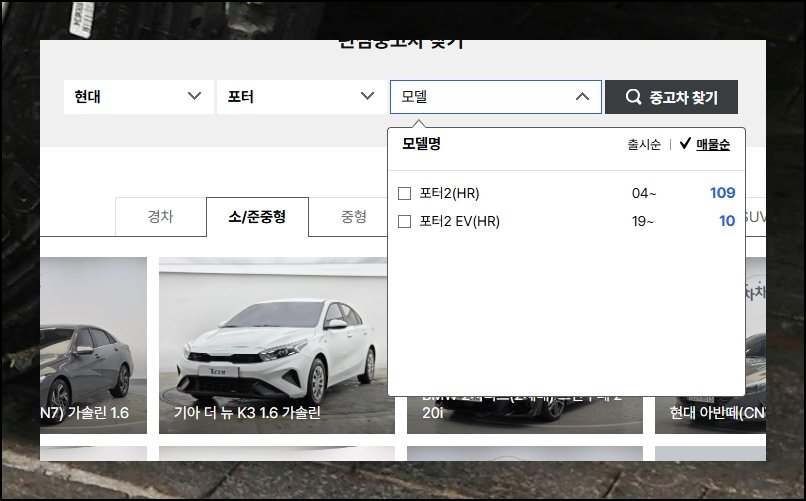Check the 포터2 EV(HR) checkbox

[x=405, y=221]
